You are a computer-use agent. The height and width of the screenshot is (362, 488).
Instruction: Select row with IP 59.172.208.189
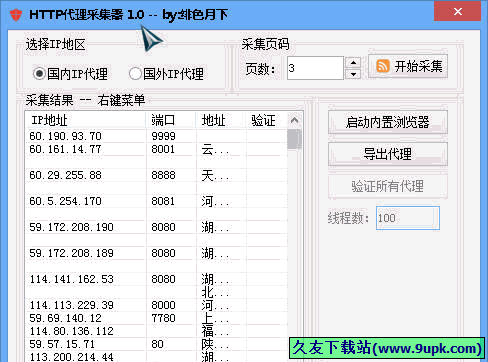(x=156, y=253)
